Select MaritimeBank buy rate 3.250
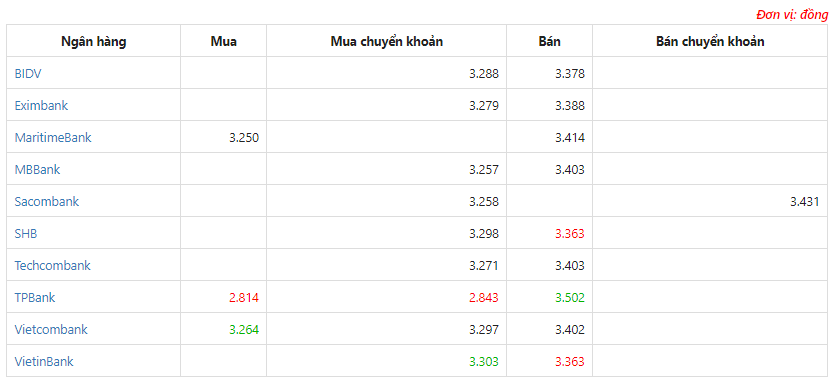Viewport: 836px width, 388px height. (x=244, y=138)
